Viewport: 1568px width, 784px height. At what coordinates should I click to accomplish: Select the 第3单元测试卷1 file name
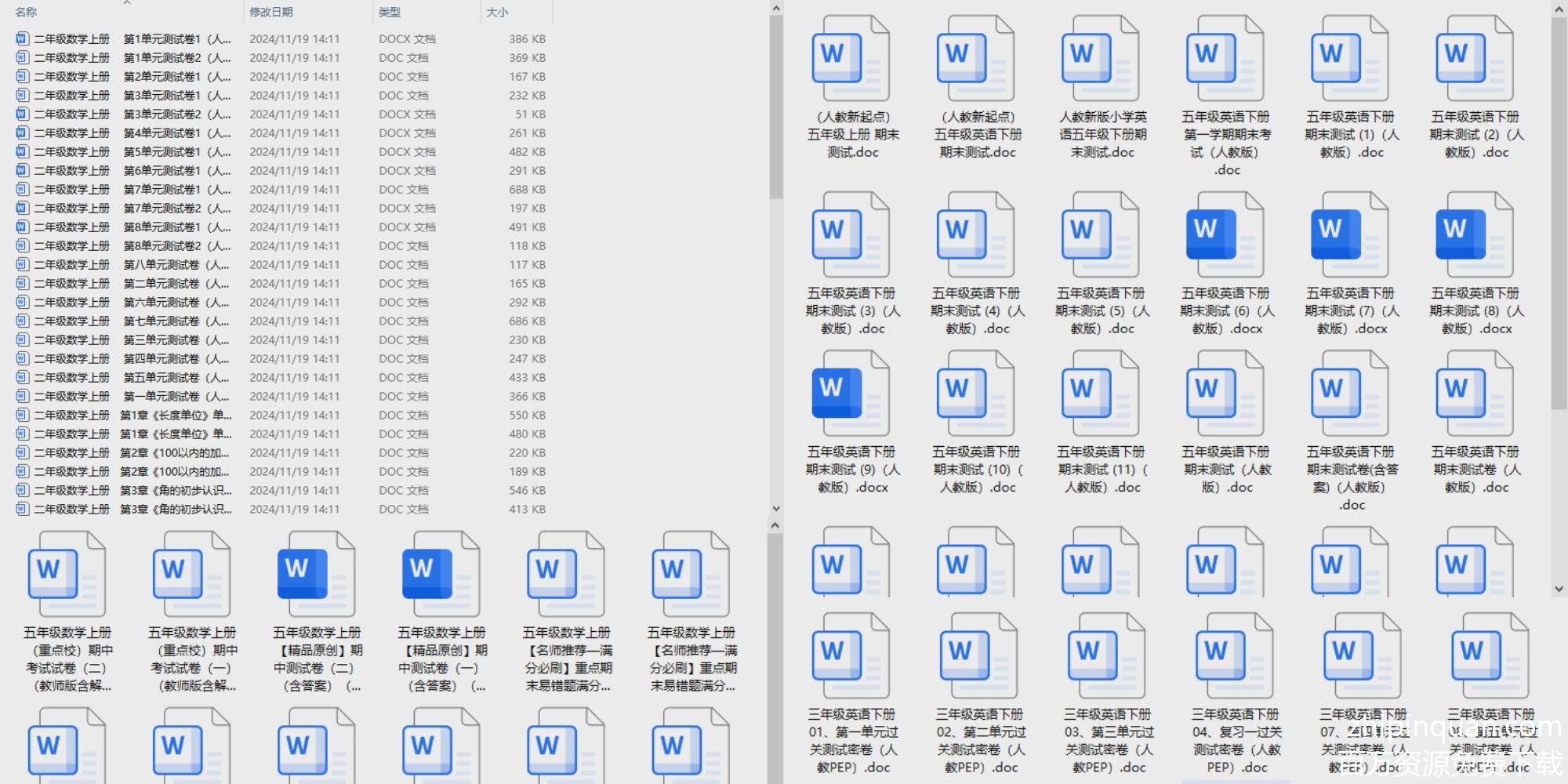(x=132, y=95)
